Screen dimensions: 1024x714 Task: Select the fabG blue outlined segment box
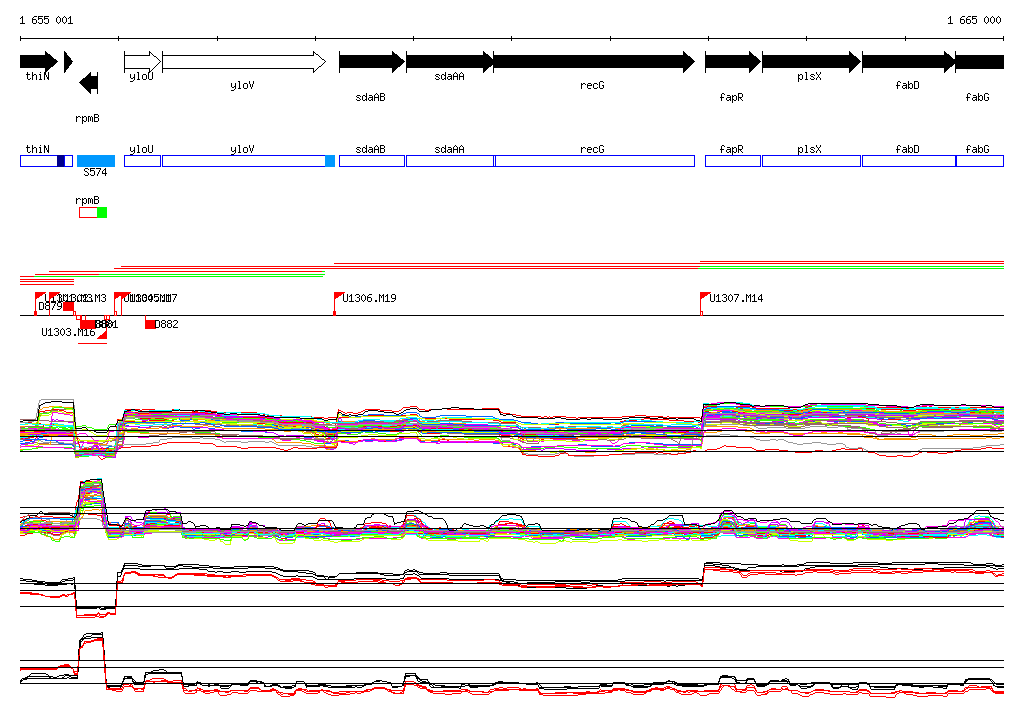[x=979, y=161]
